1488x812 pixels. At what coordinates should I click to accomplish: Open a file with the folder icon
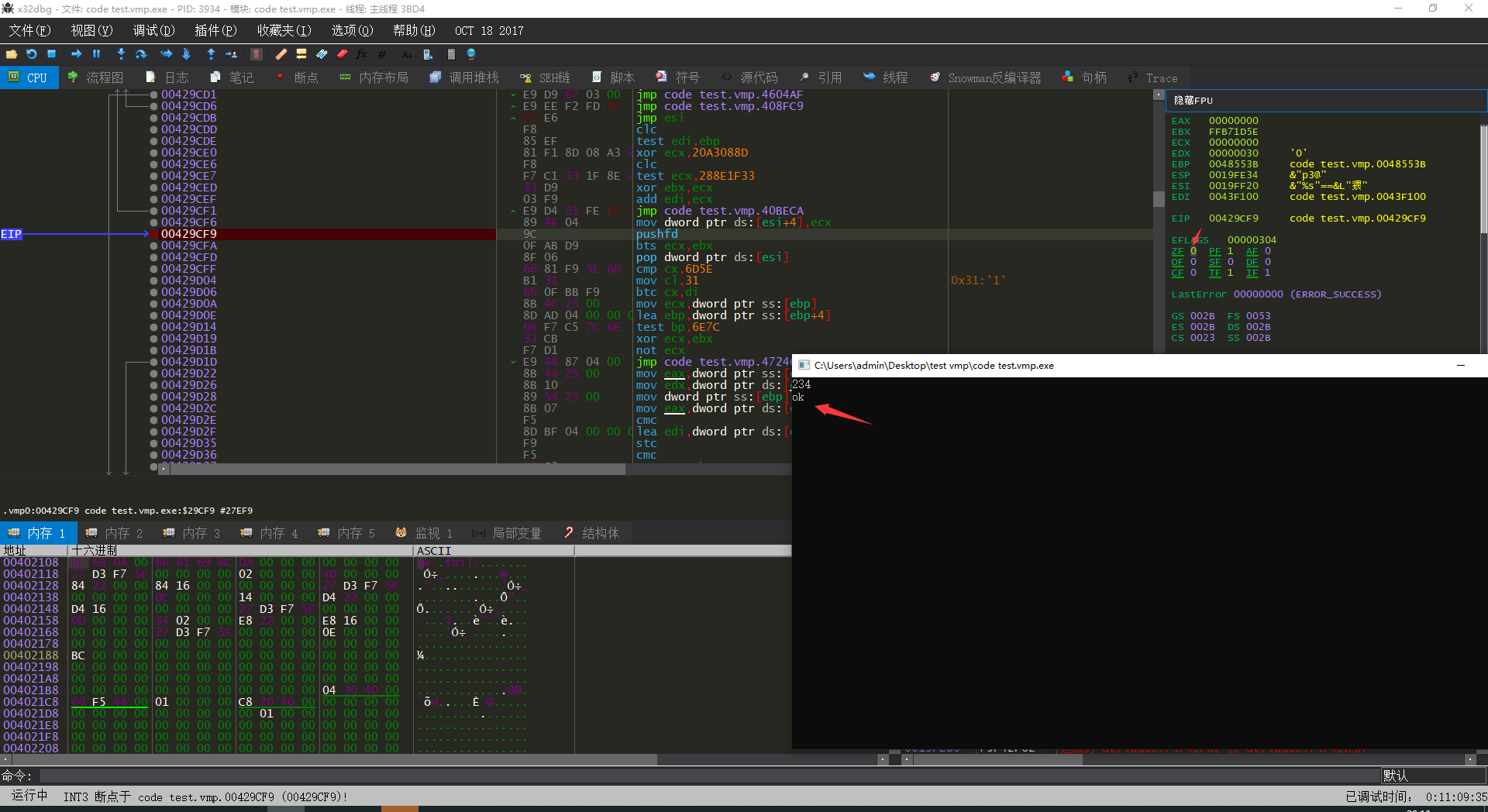[12, 54]
